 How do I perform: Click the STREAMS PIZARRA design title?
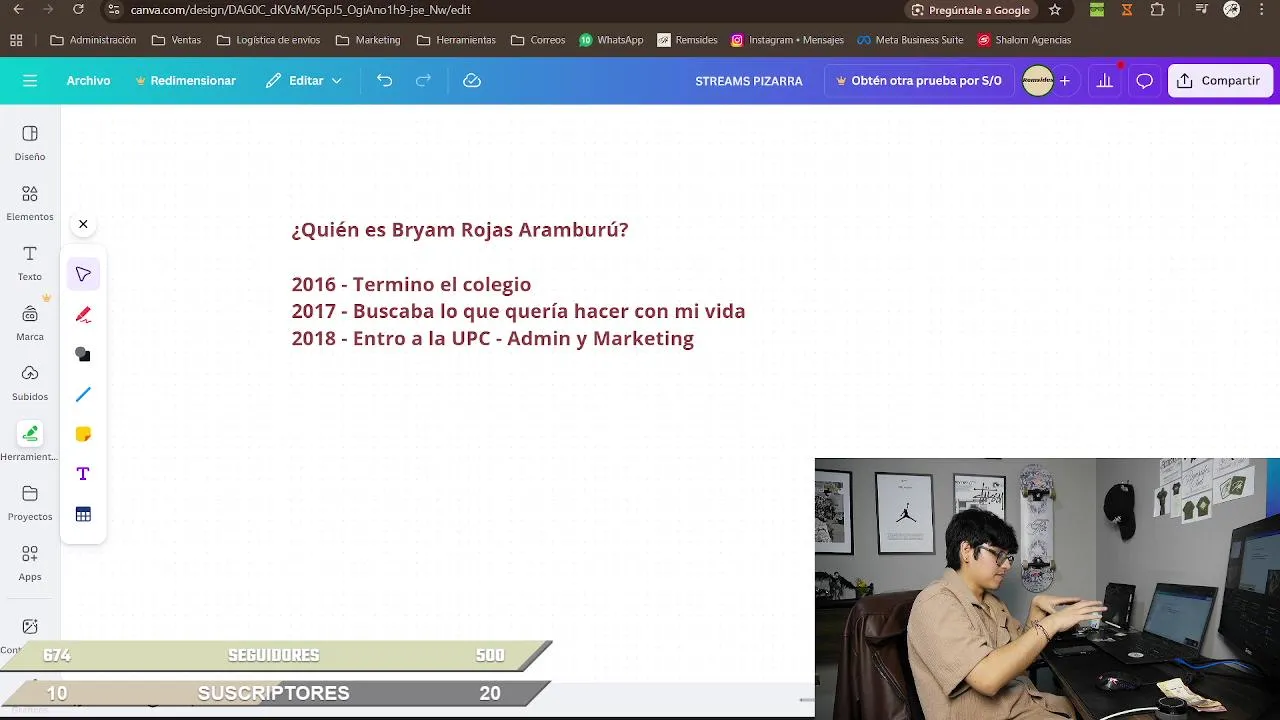(749, 81)
